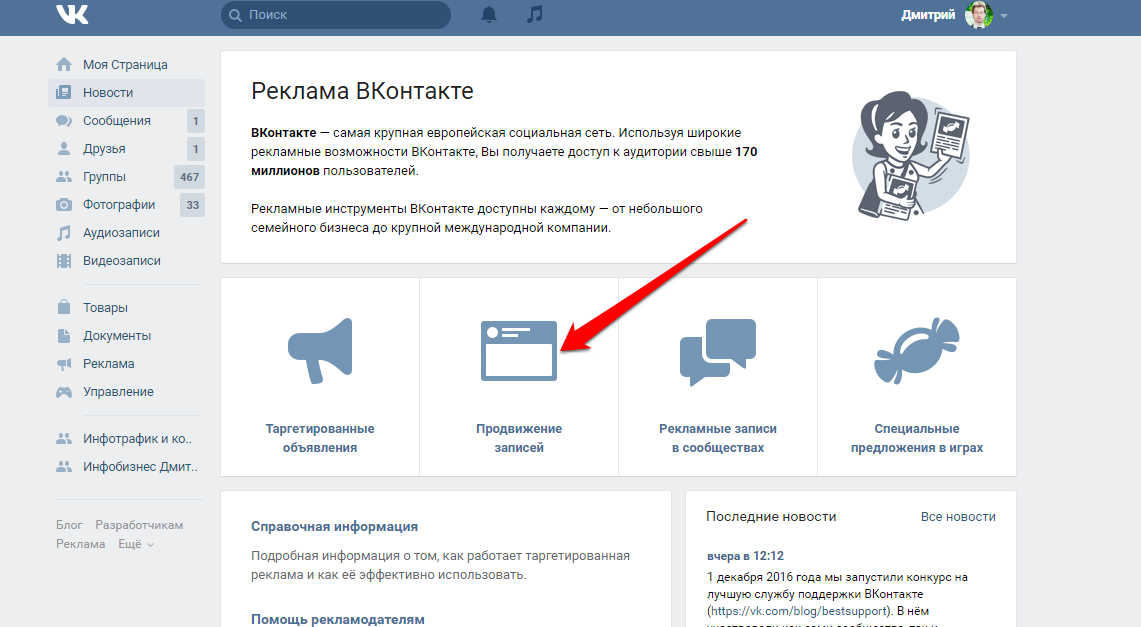Open notifications bell icon
This screenshot has height=627, width=1141.
(489, 14)
